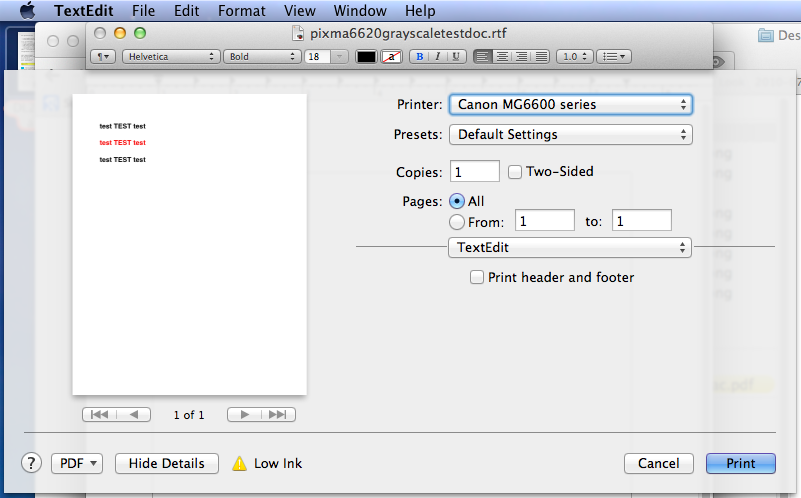
Task: Click Hide Details button
Action: click(166, 463)
